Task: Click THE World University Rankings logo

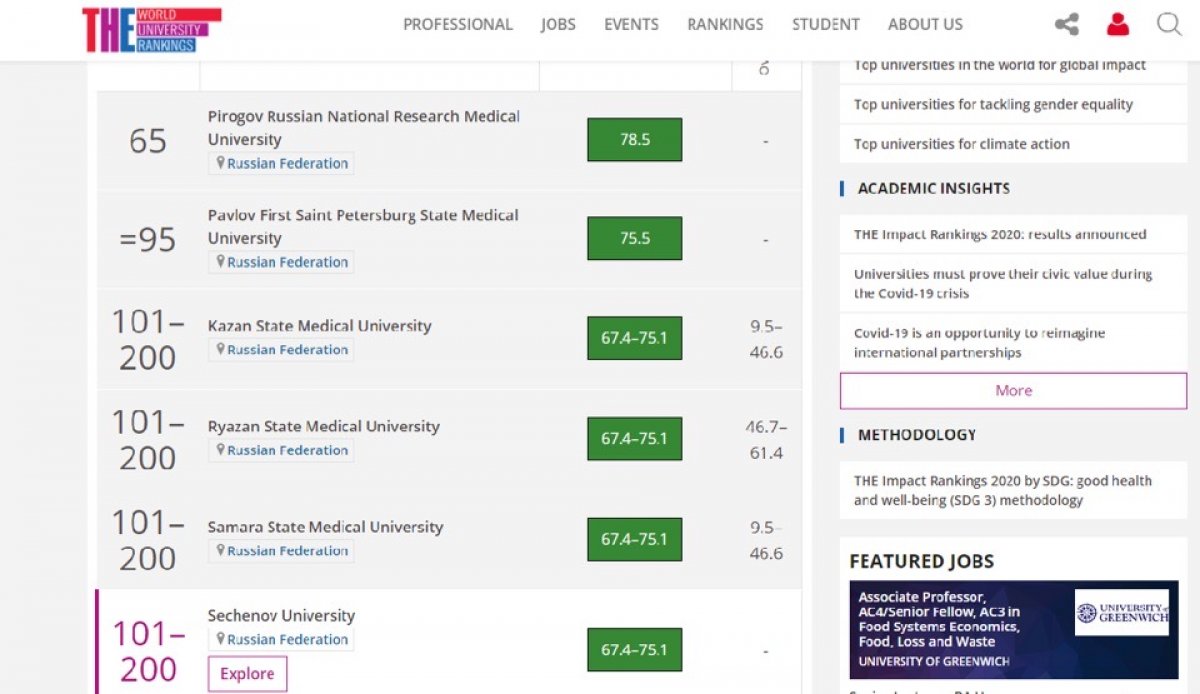Action: click(x=151, y=29)
